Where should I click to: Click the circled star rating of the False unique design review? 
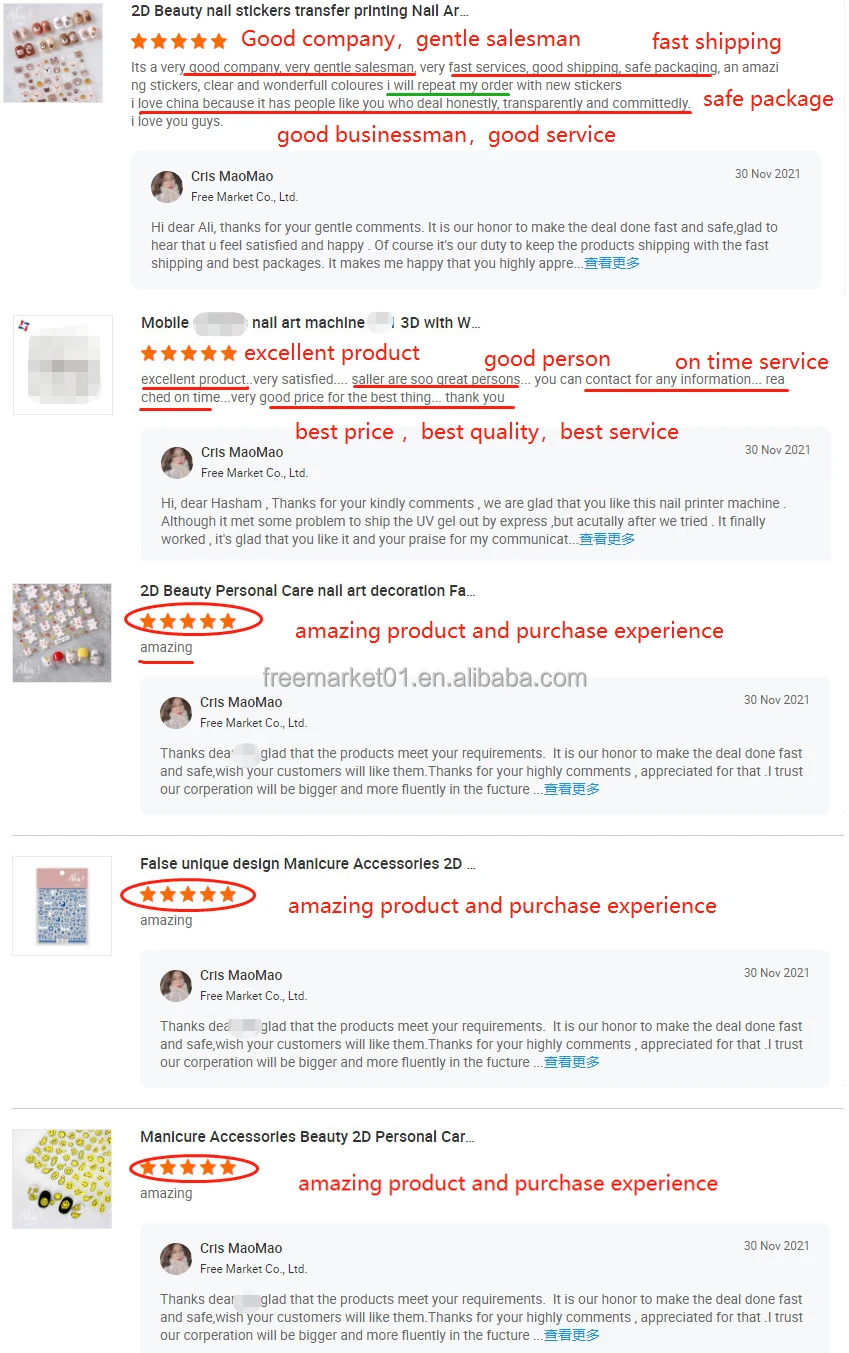coord(188,894)
